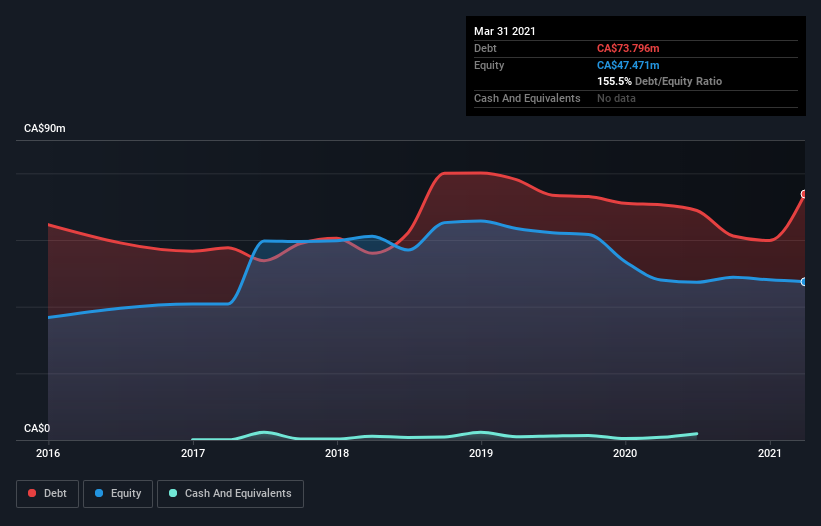
Task: Click the No data cash value
Action: [x=616, y=98]
